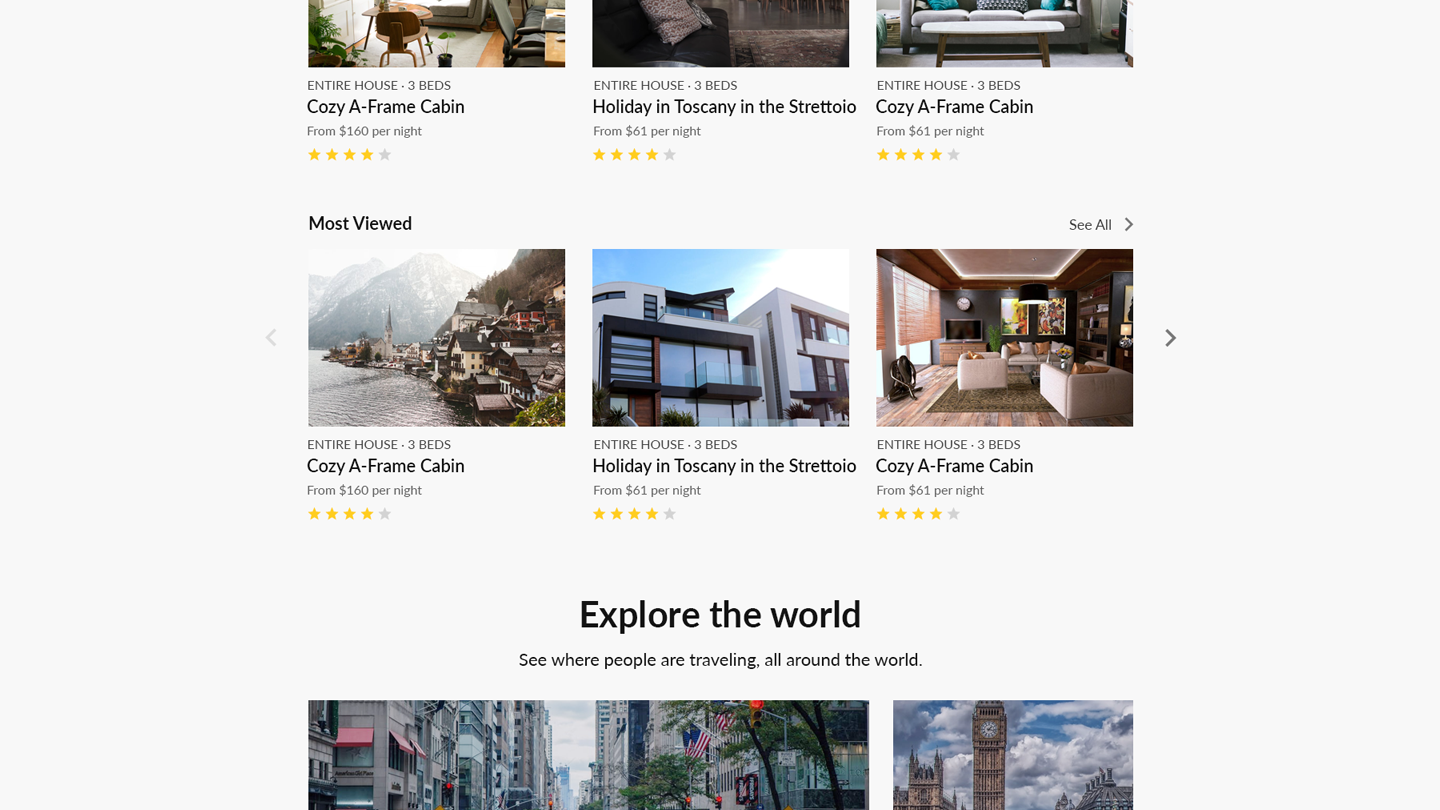Open the Big Ben London destination image
The width and height of the screenshot is (1440, 810).
click(x=1013, y=755)
